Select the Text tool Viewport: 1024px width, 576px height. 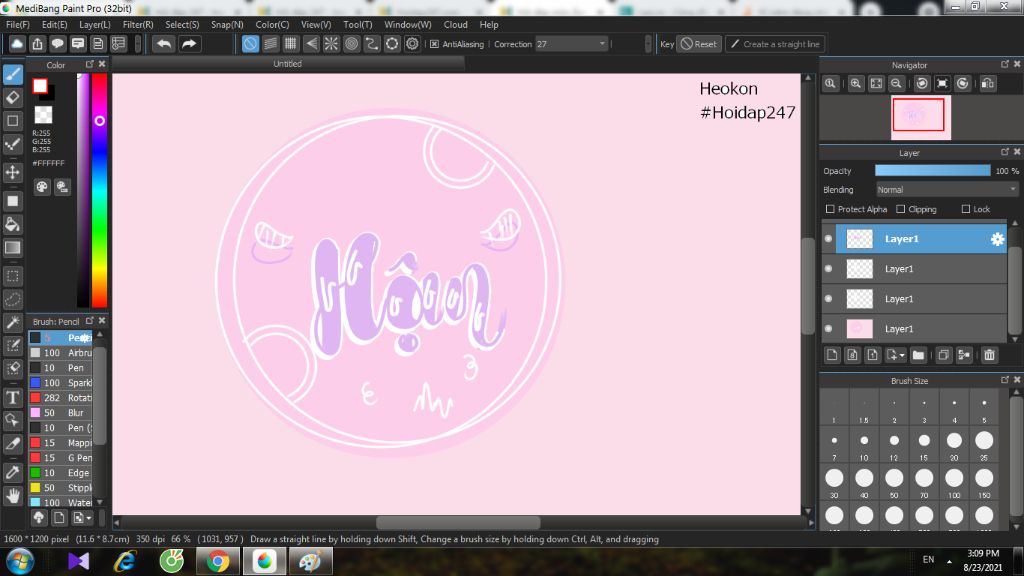pyautogui.click(x=13, y=397)
